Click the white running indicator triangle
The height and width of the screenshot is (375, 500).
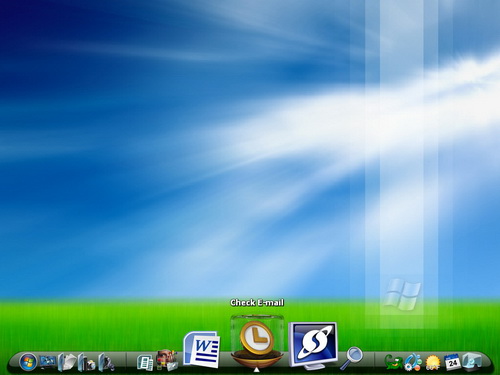click(x=256, y=370)
